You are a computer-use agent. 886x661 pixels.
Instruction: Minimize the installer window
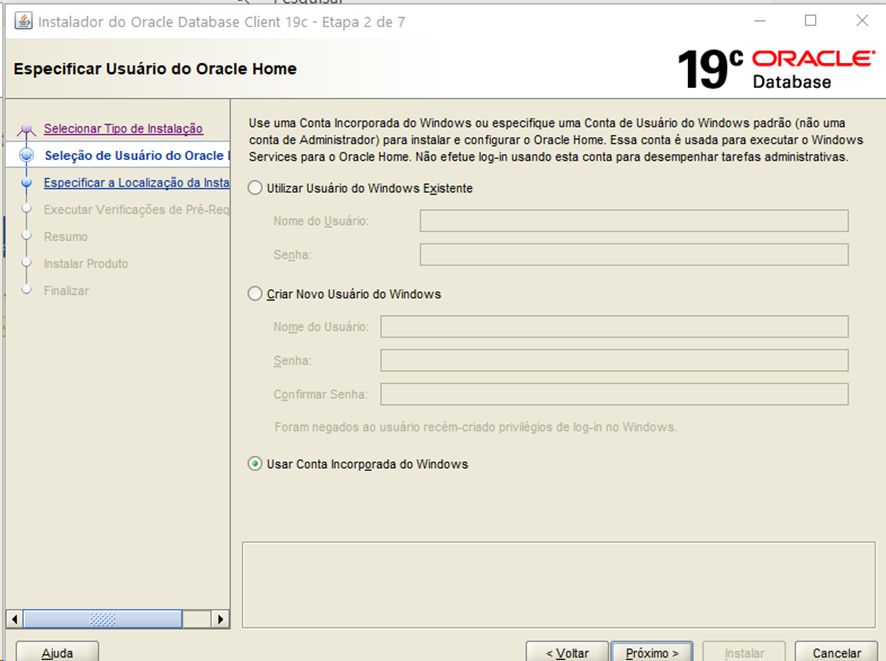point(760,21)
